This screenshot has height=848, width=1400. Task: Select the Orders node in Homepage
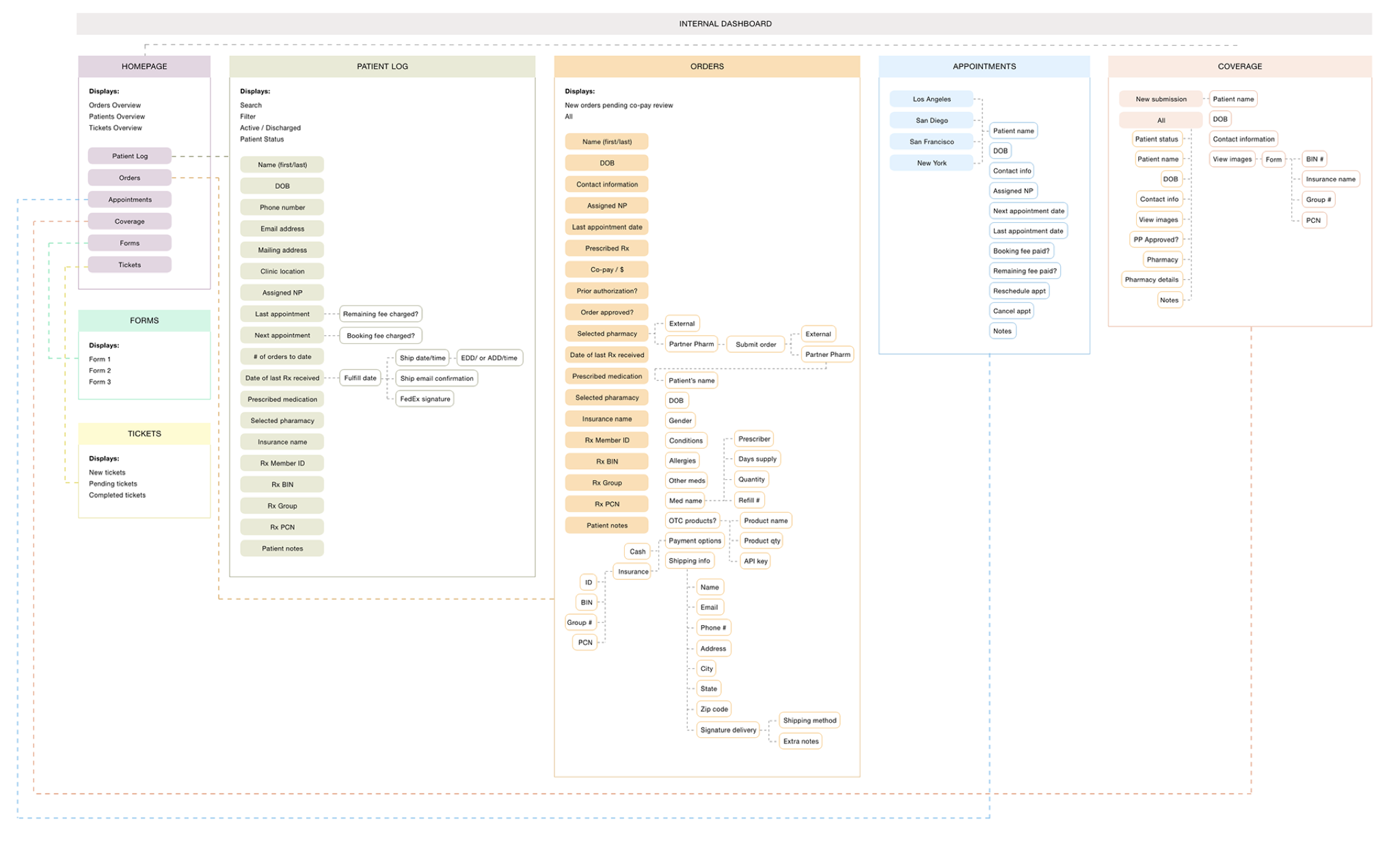(x=129, y=178)
